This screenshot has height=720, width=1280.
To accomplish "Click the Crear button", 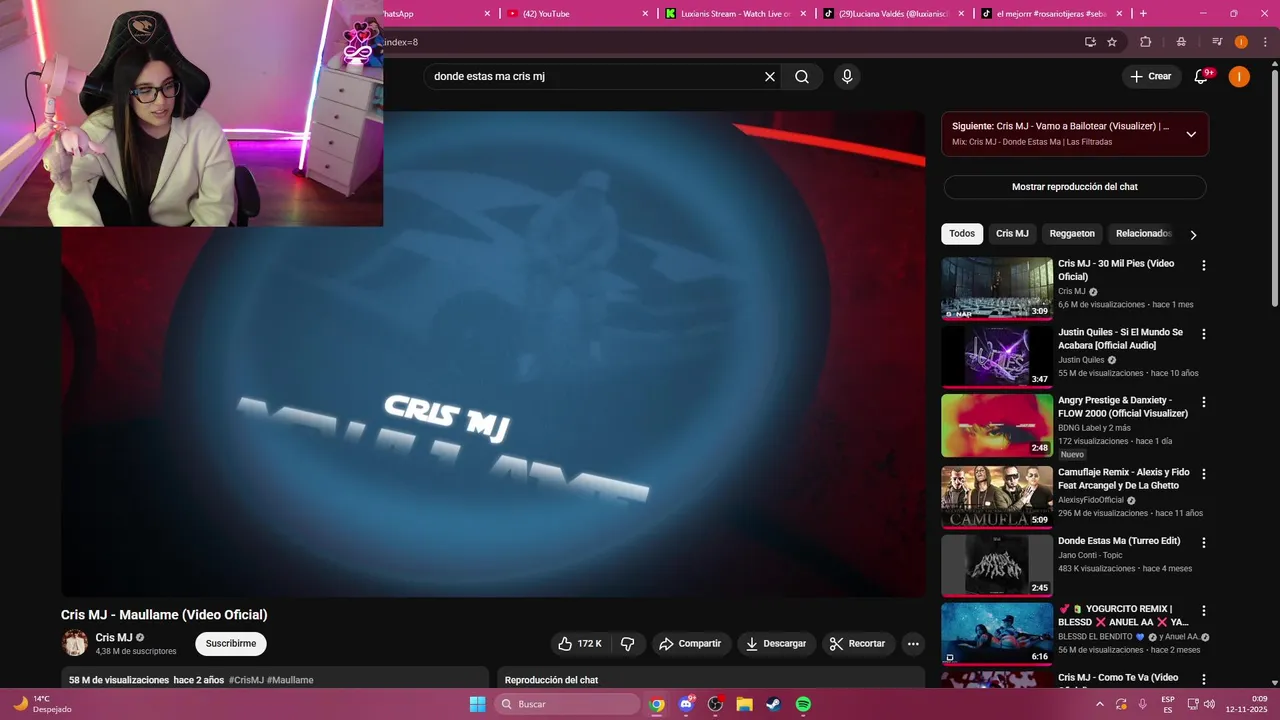I will (x=1150, y=77).
